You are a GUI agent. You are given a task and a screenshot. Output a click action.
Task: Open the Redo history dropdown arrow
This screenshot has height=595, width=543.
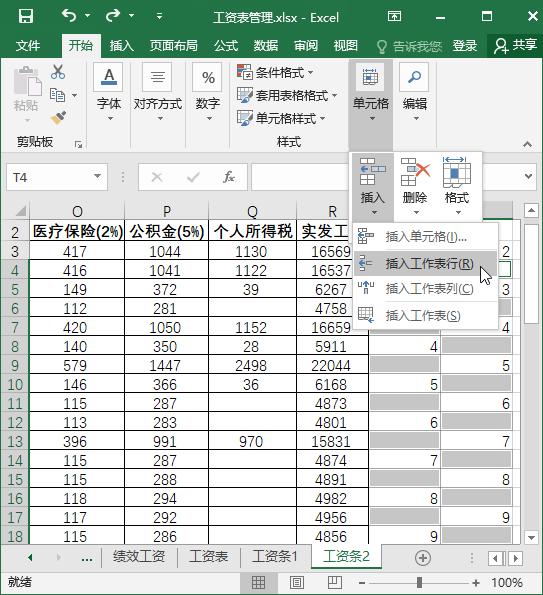point(131,16)
